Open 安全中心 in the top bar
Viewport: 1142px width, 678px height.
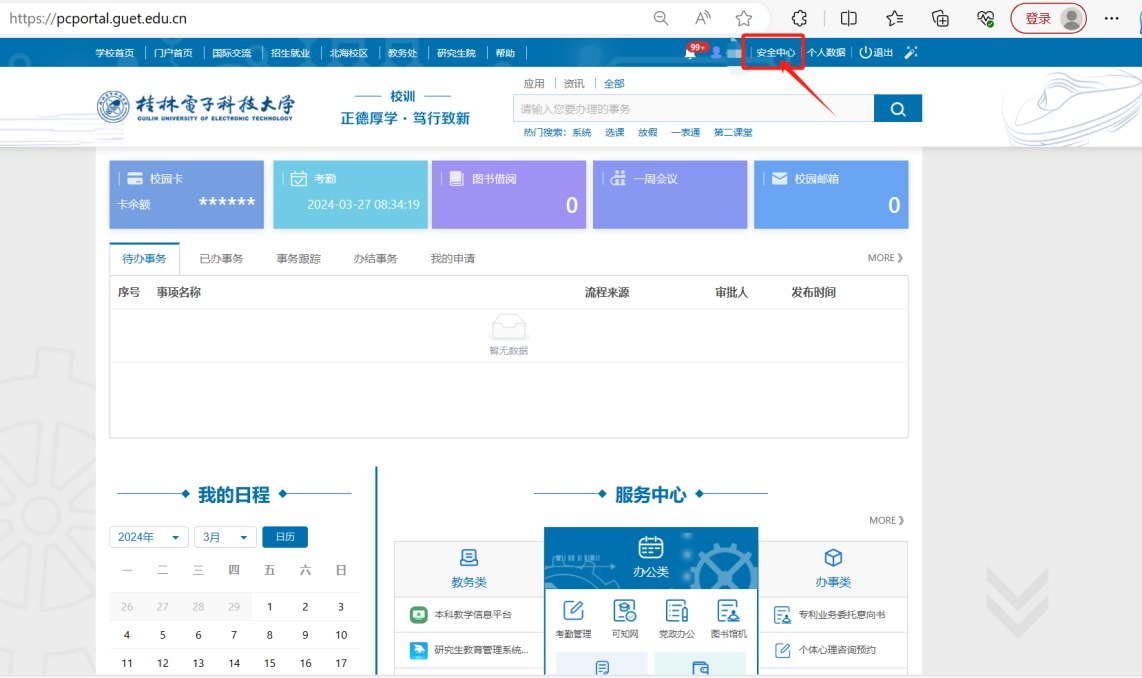point(775,53)
